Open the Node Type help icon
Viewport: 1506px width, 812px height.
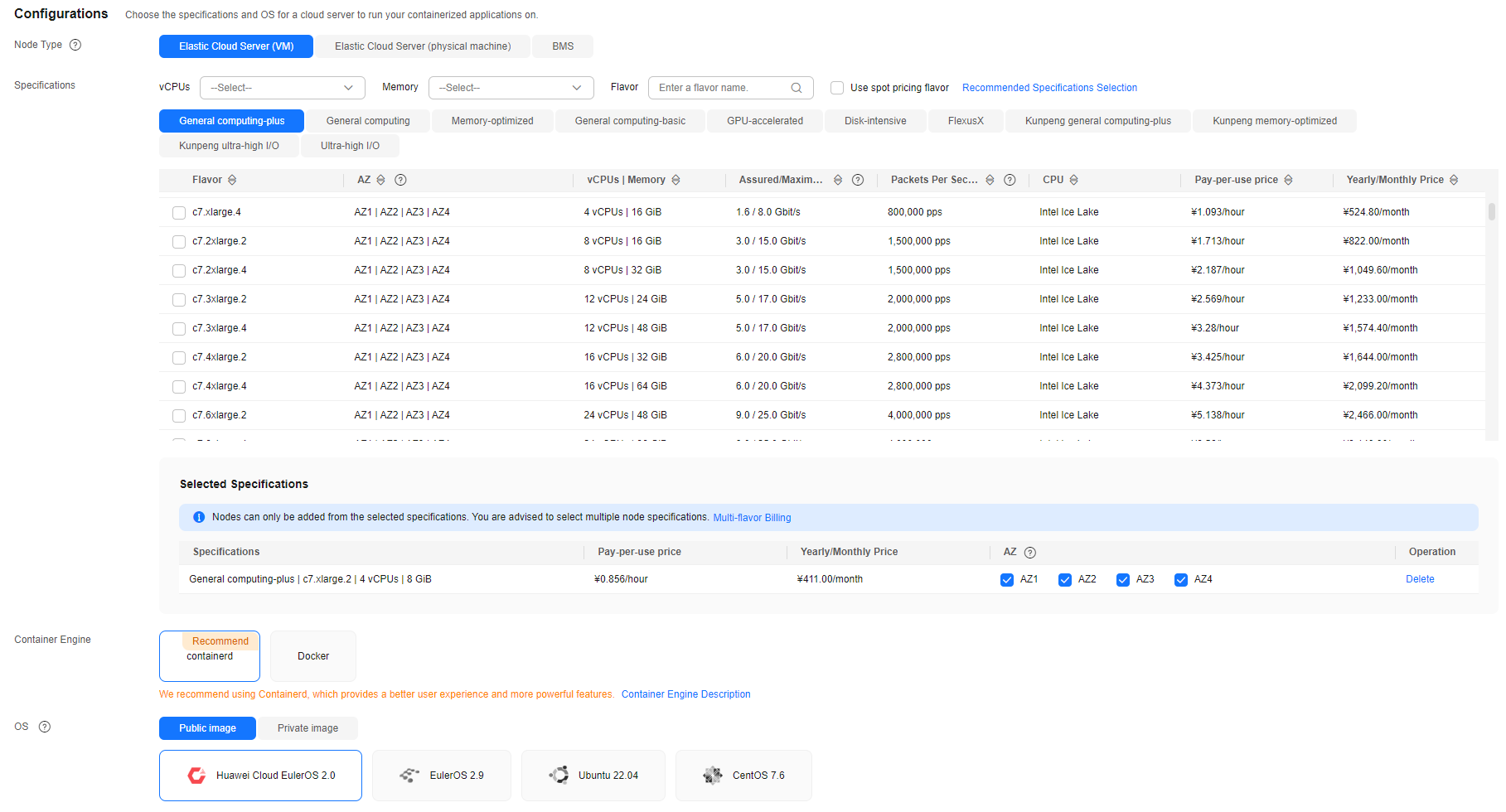pyautogui.click(x=75, y=45)
